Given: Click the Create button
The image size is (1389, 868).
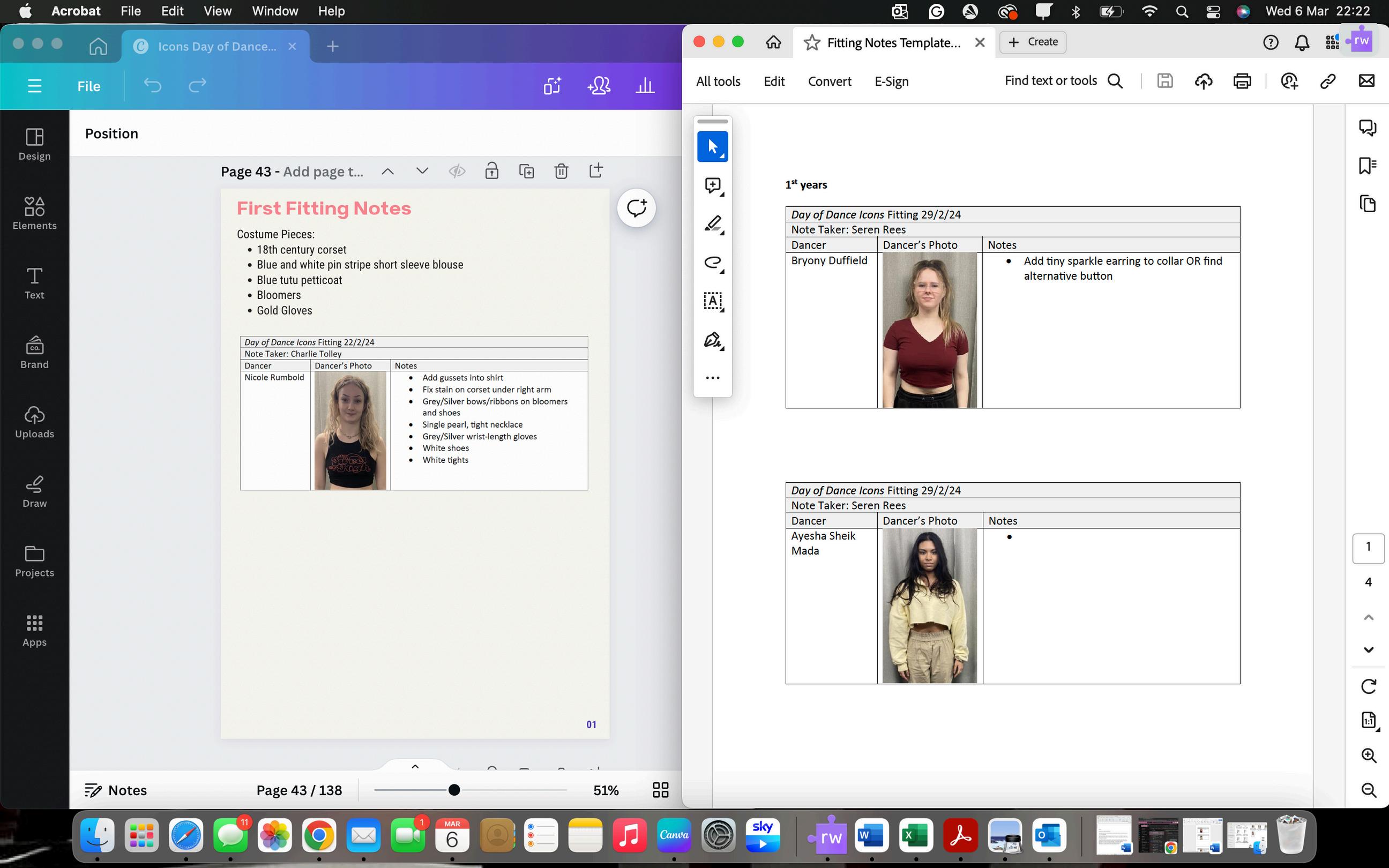Looking at the screenshot, I should (x=1033, y=42).
